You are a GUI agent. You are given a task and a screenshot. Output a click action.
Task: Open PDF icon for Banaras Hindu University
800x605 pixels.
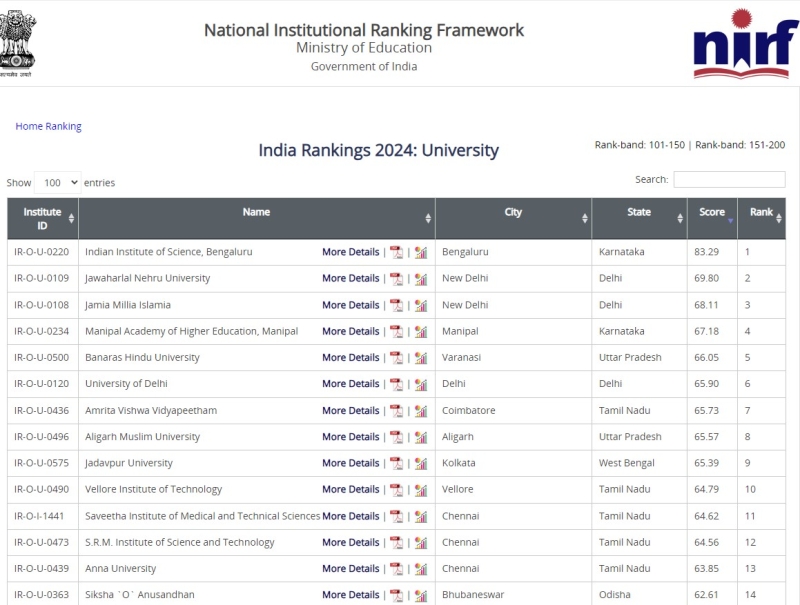pyautogui.click(x=396, y=358)
